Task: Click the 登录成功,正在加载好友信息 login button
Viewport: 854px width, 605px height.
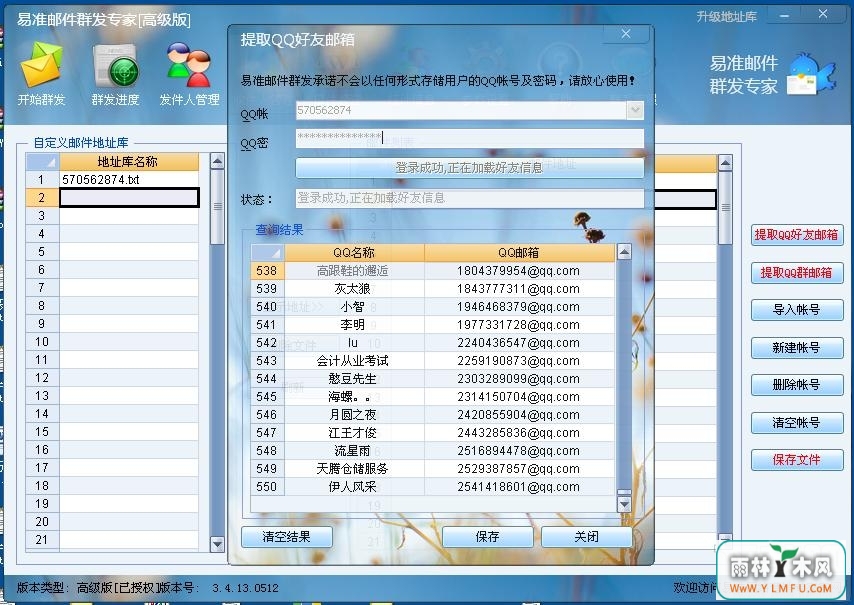Action: point(470,168)
